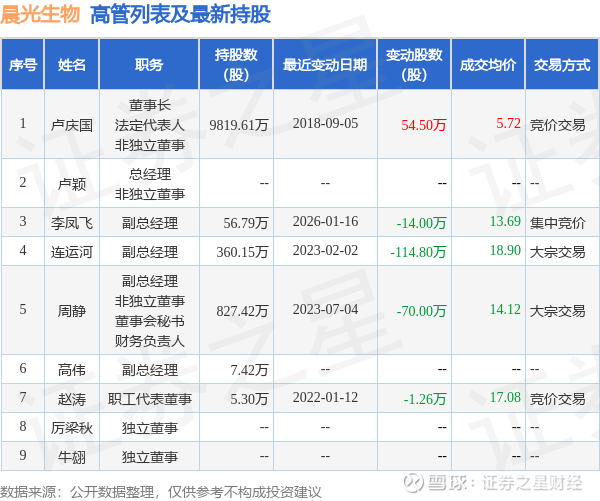The height and width of the screenshot is (501, 600).
Task: Click the date 2022-01-12
Action: 325,397
